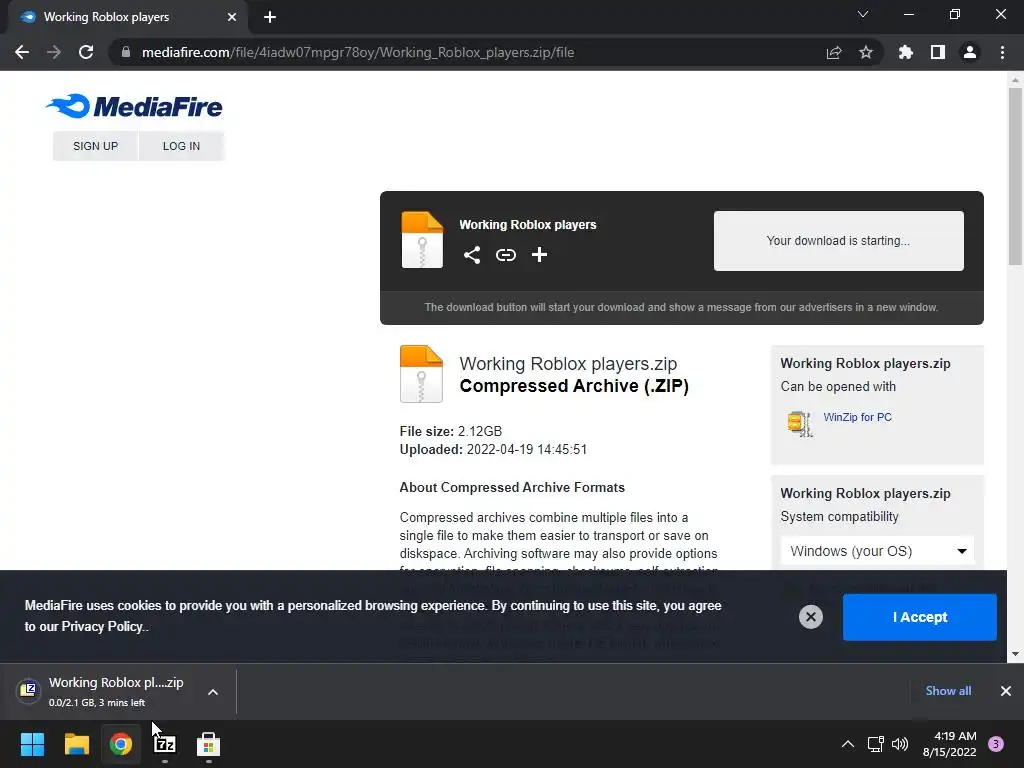
Task: Open File Explorer from the taskbar
Action: click(76, 744)
